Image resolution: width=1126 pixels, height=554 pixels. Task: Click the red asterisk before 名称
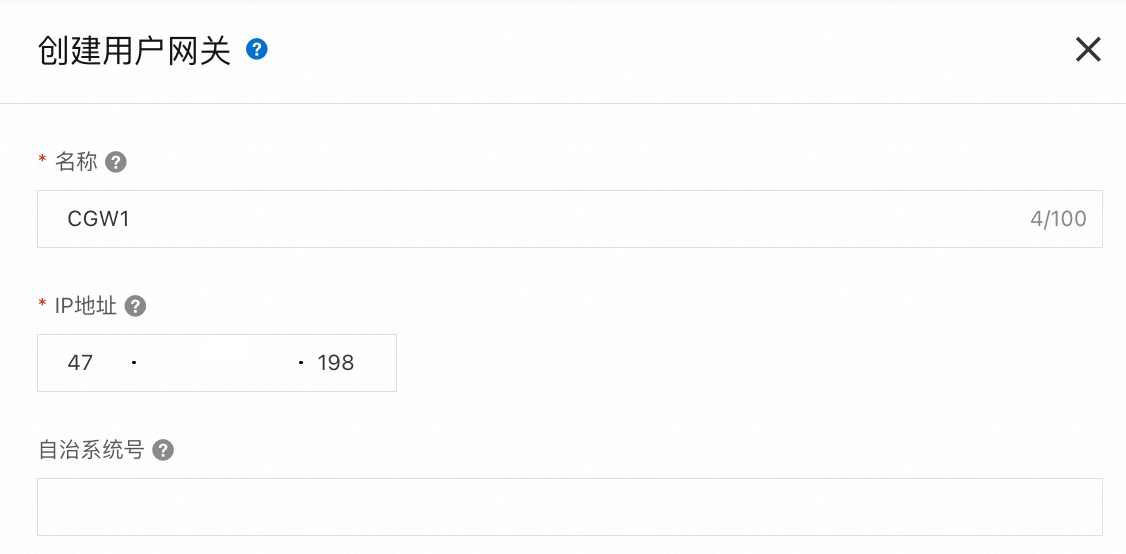(42, 162)
